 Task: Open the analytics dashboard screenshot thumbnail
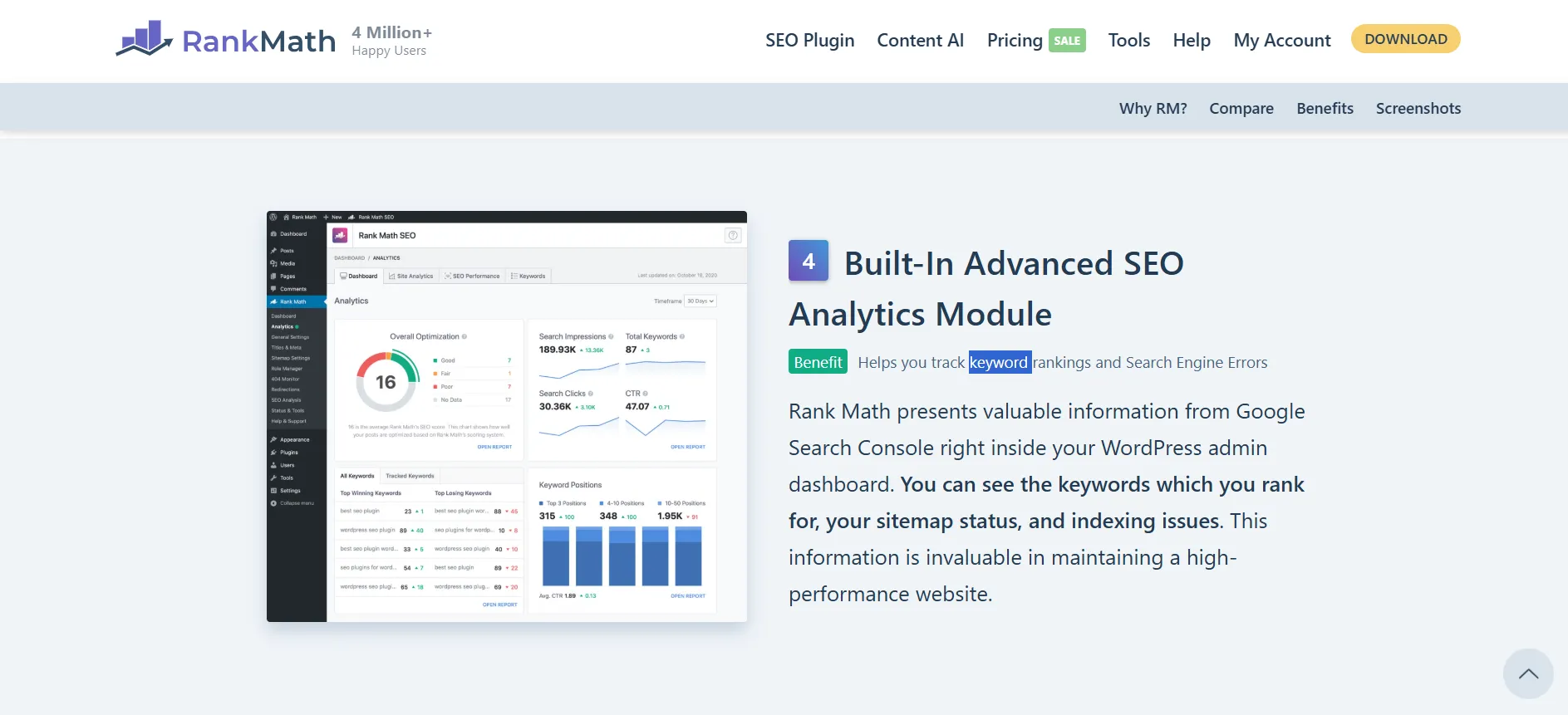coord(507,416)
